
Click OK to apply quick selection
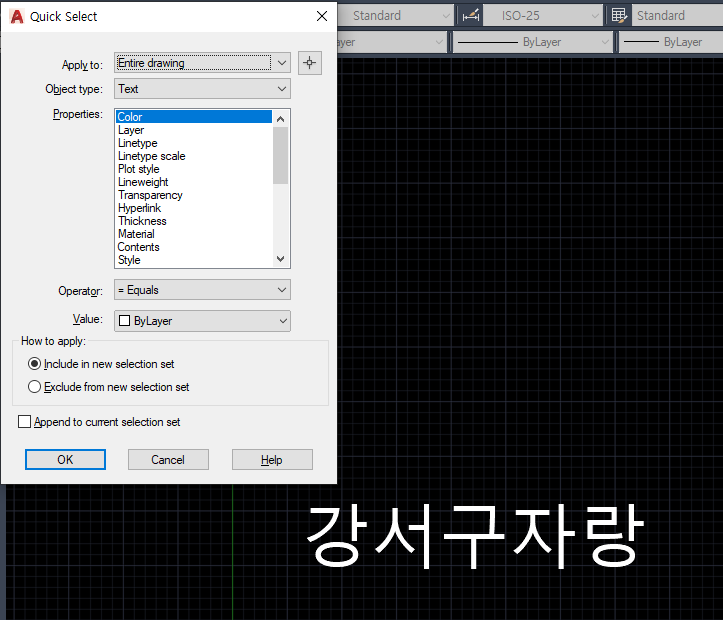65,460
